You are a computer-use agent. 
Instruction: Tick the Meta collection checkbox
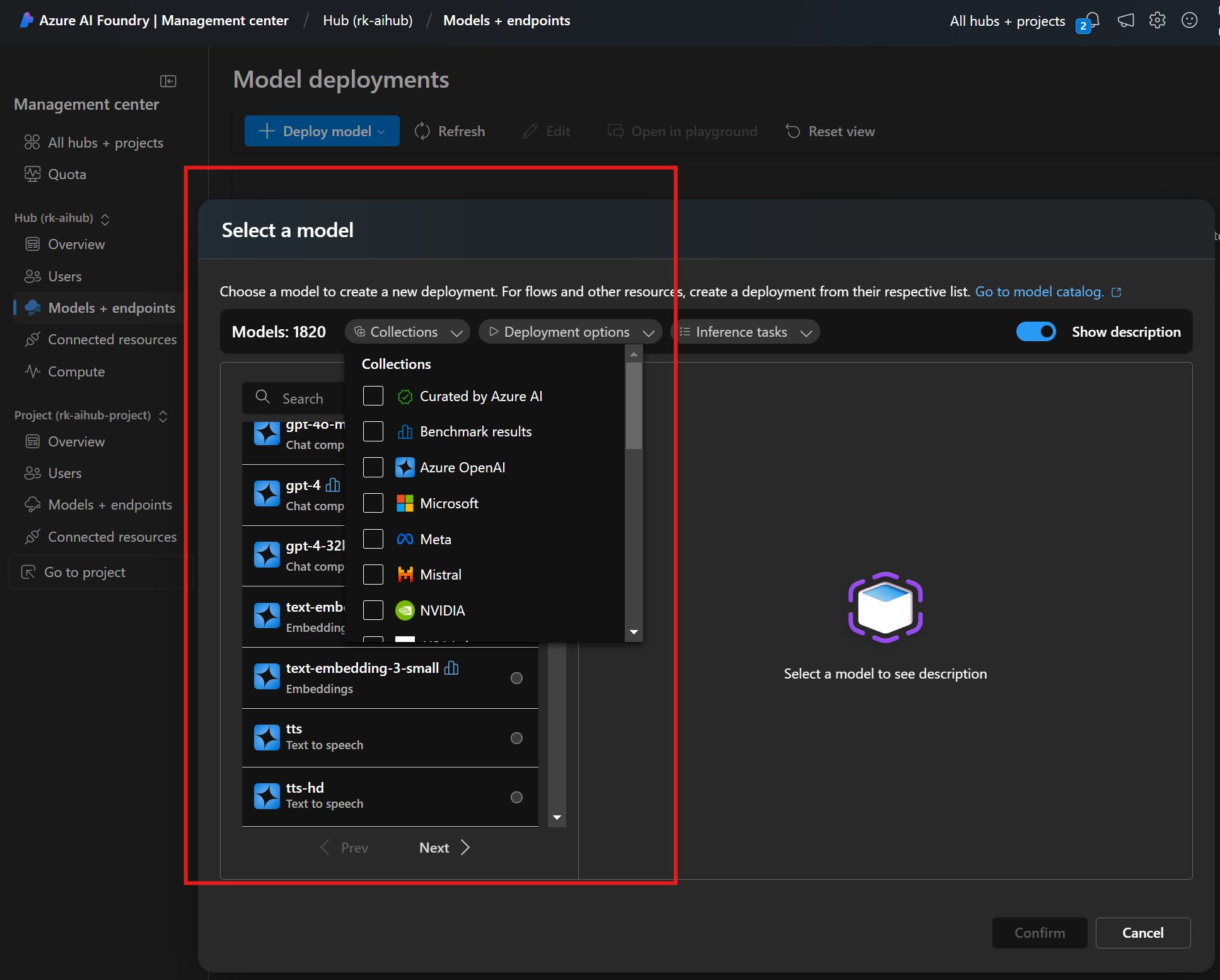point(373,539)
